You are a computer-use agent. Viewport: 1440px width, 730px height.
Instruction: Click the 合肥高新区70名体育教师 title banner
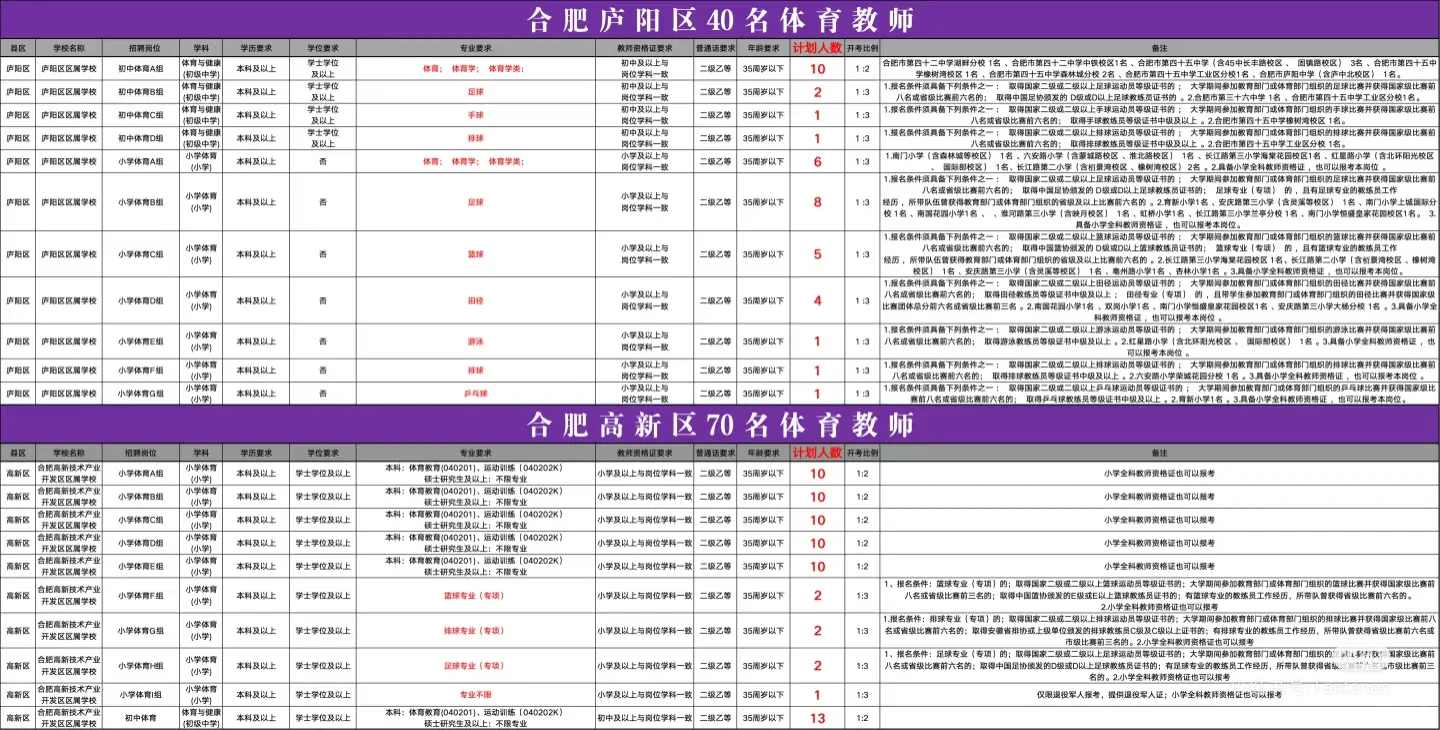point(720,425)
